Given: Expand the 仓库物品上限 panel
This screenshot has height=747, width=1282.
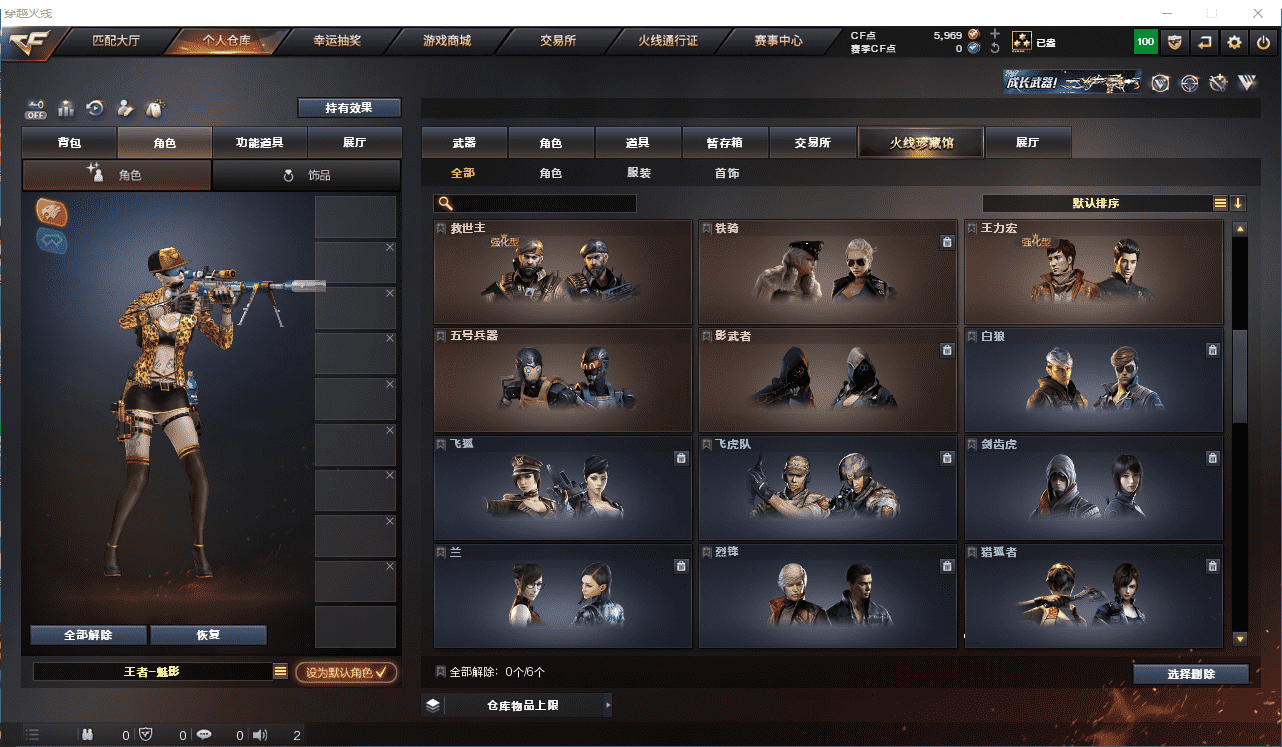Looking at the screenshot, I should pyautogui.click(x=517, y=705).
